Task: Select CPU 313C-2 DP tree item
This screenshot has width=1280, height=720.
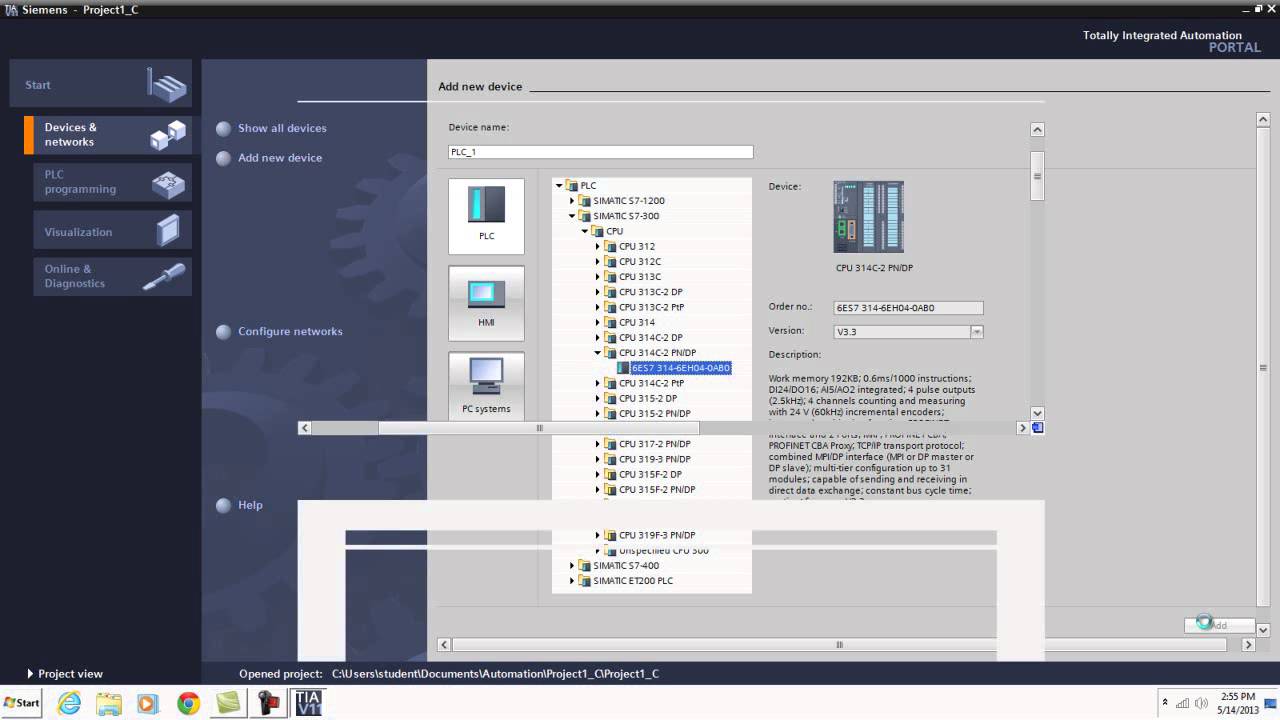Action: 651,292
